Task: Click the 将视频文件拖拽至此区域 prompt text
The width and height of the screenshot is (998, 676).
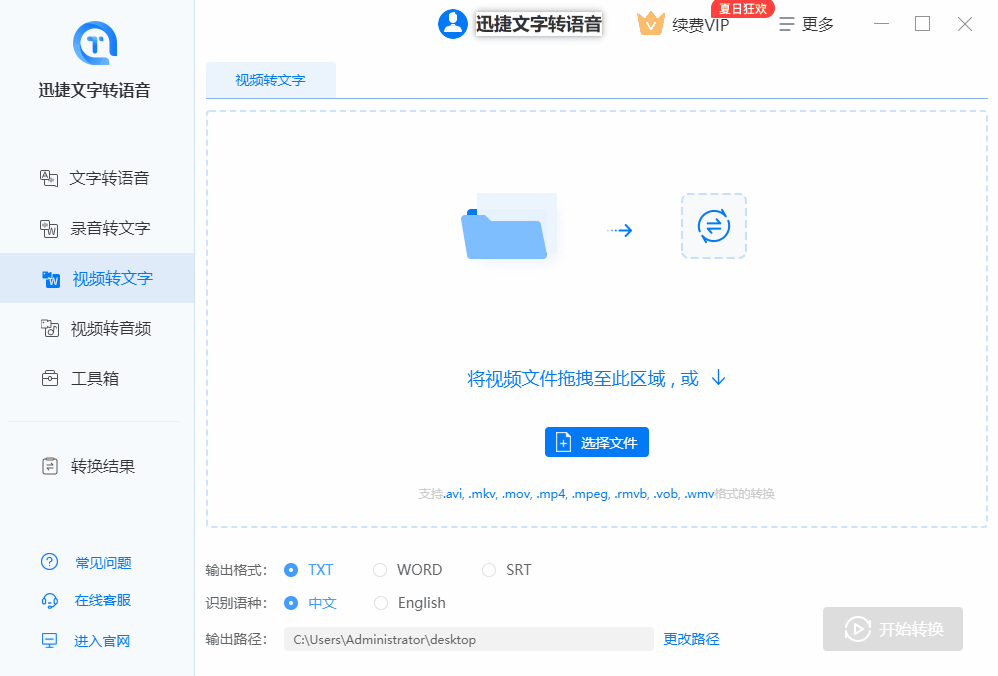Action: [x=583, y=379]
